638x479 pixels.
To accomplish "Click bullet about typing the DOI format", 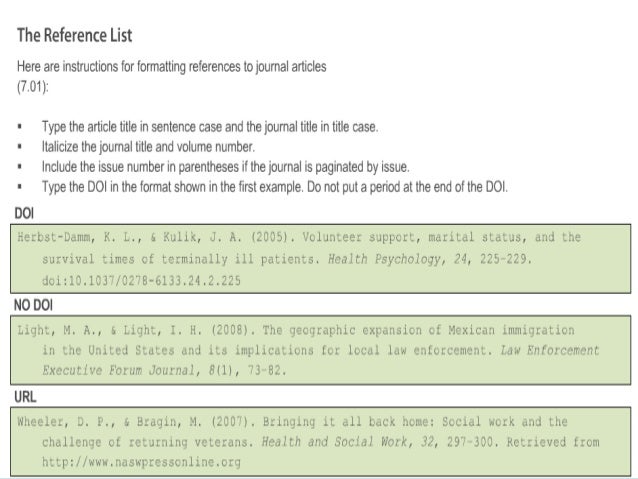I will click(x=275, y=187).
